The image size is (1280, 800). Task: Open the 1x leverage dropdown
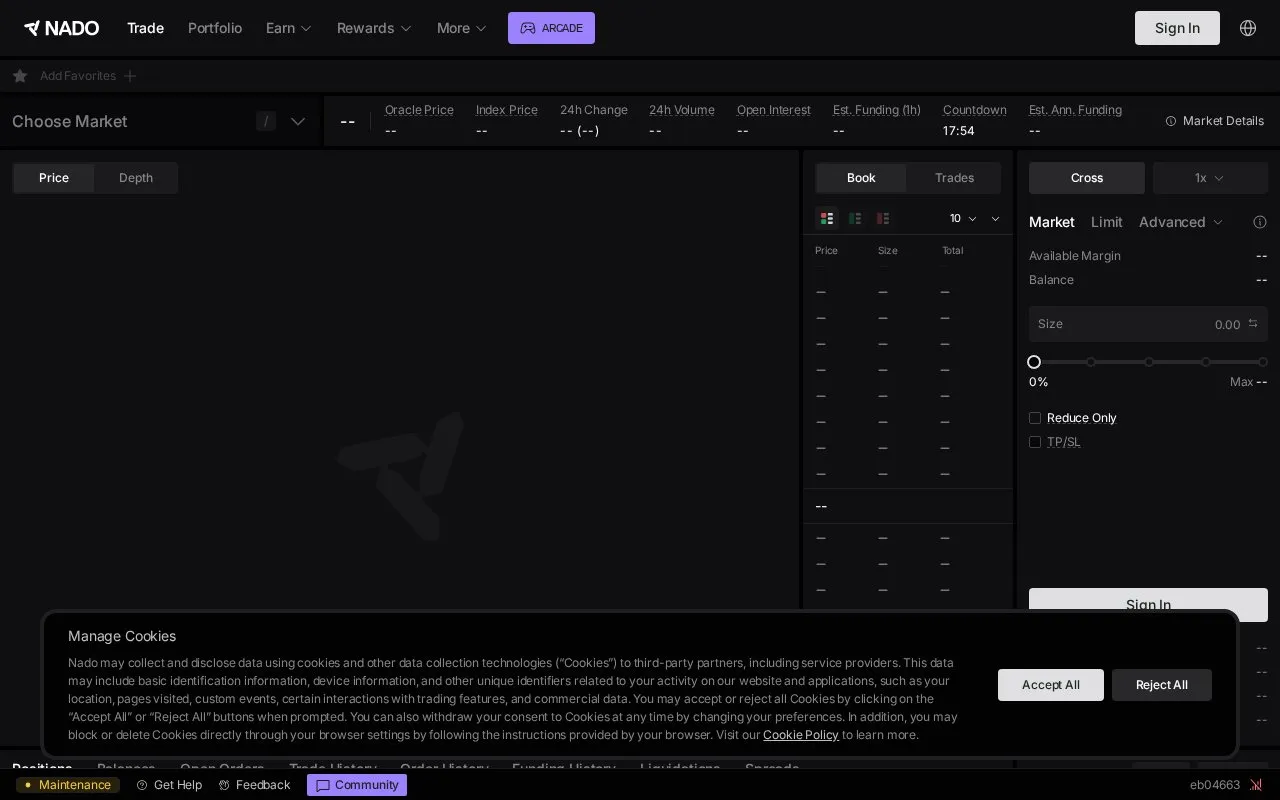[x=1210, y=178]
